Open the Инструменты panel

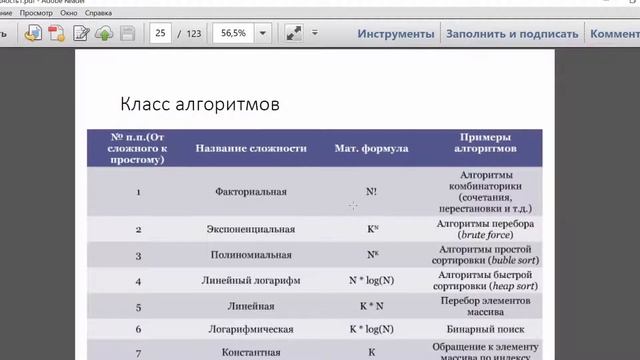pyautogui.click(x=396, y=33)
